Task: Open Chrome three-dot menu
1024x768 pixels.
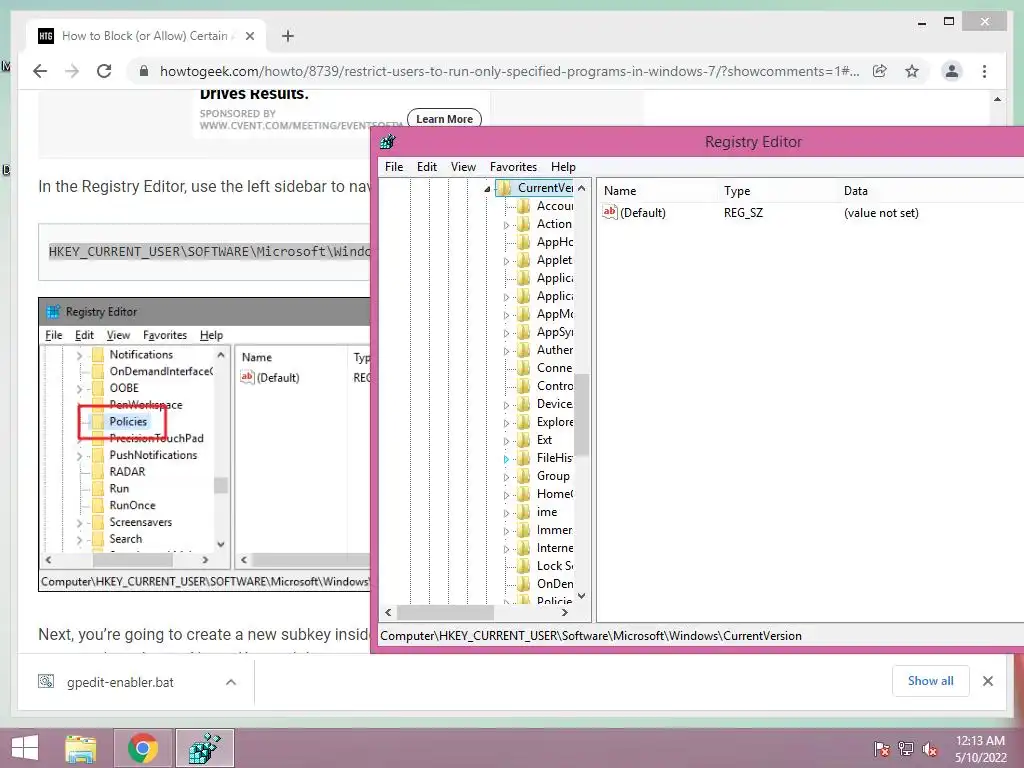Action: (x=984, y=71)
